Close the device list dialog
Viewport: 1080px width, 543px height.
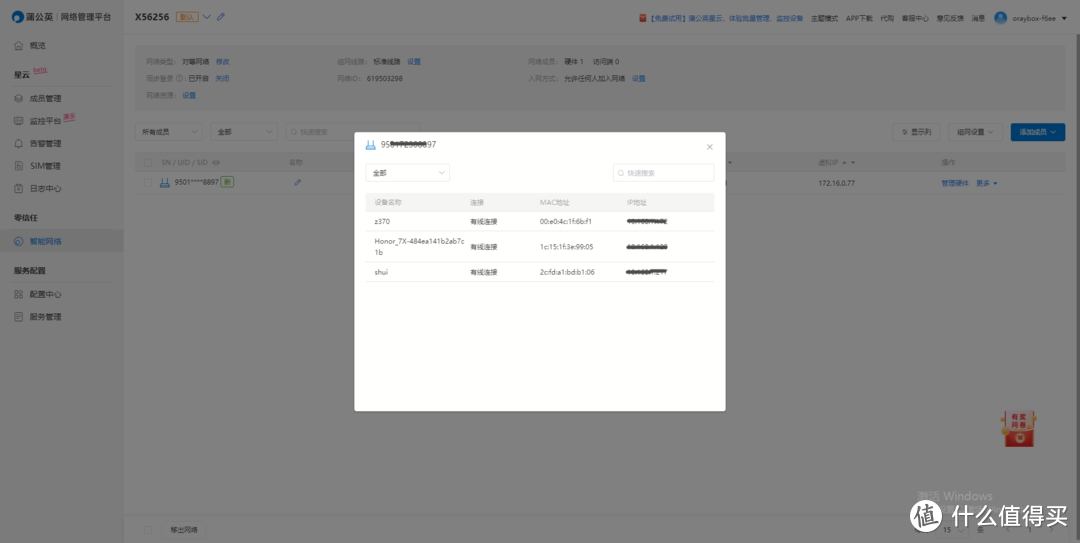710,147
